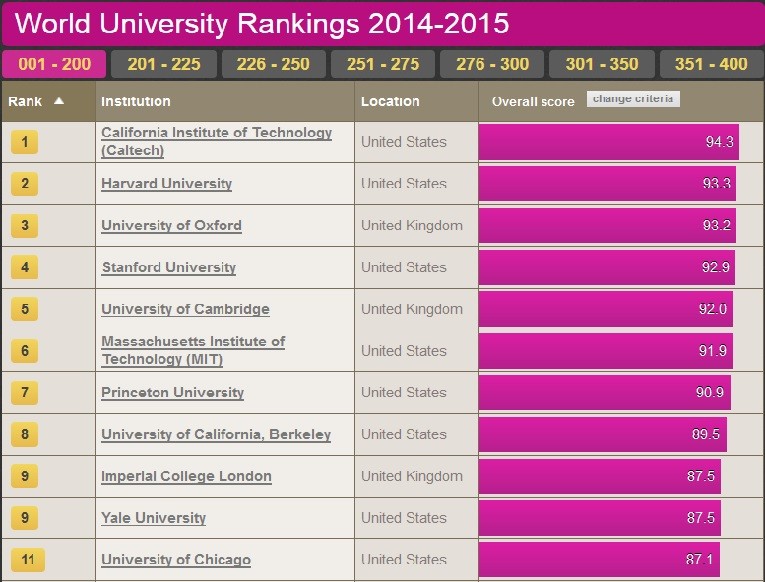Switch to the 201 - 225 tab

164,64
